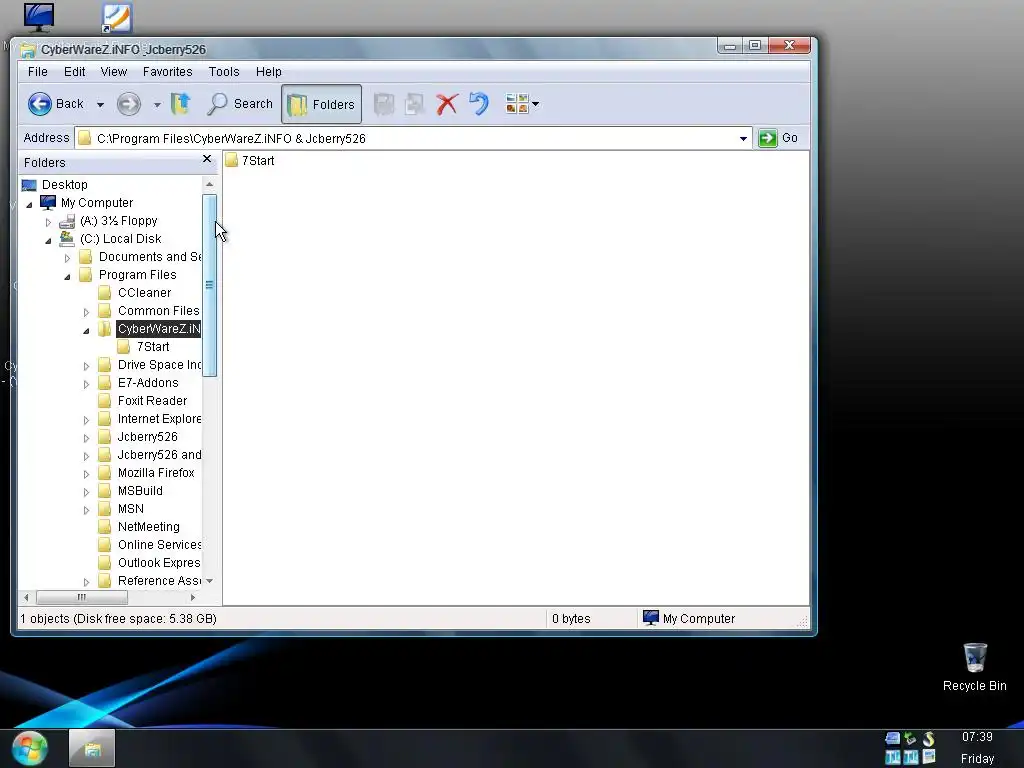The image size is (1024, 768).
Task: Open the Favorites menu
Action: (x=168, y=72)
